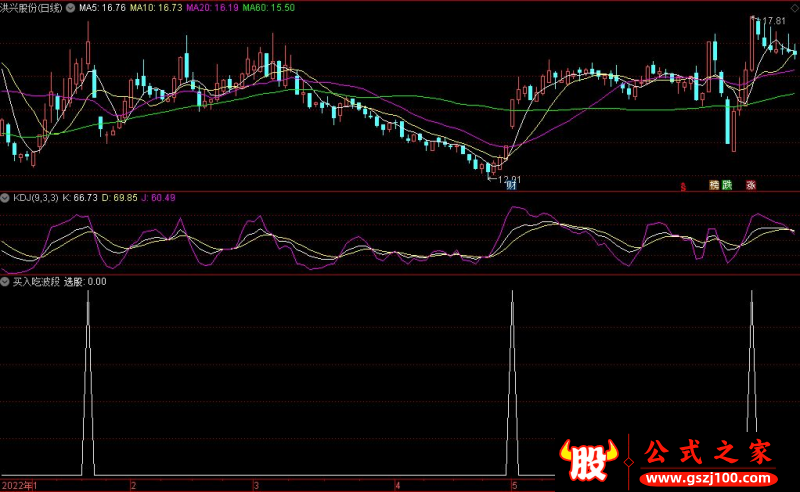Screen dimensions: 800x492
Task: Click the red bull 股 logo icon
Action: click(589, 458)
